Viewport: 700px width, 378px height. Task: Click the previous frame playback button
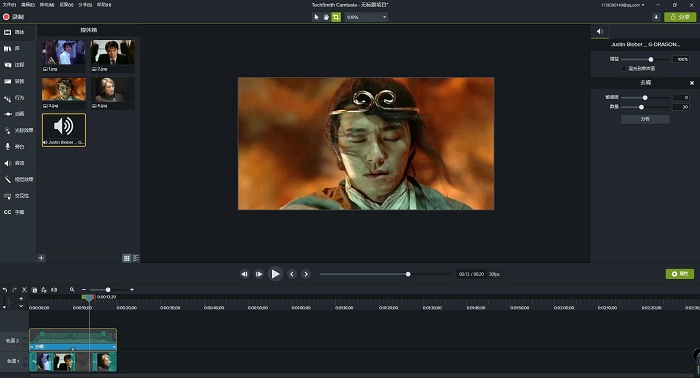(244, 274)
